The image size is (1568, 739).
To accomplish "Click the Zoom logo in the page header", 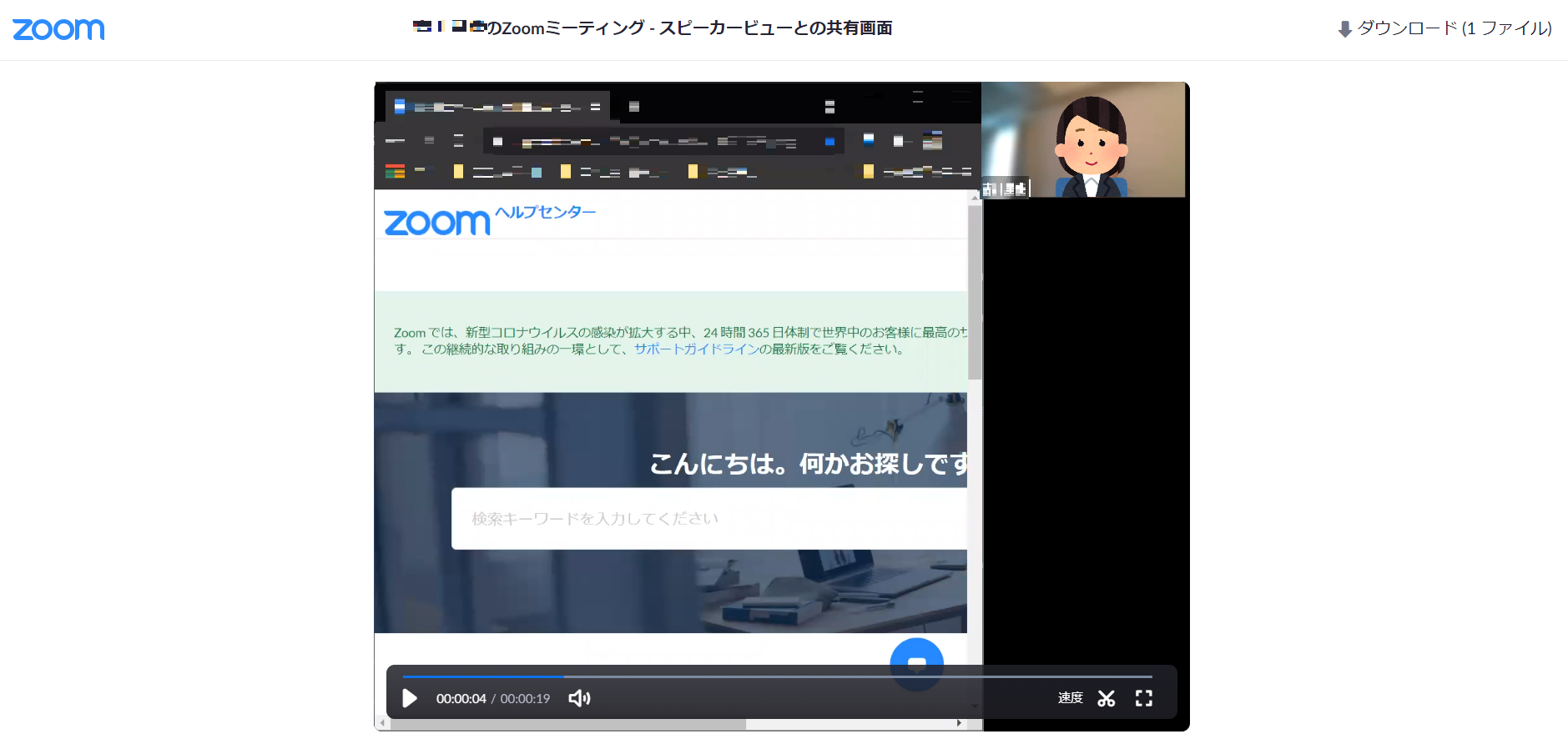I will [x=58, y=29].
